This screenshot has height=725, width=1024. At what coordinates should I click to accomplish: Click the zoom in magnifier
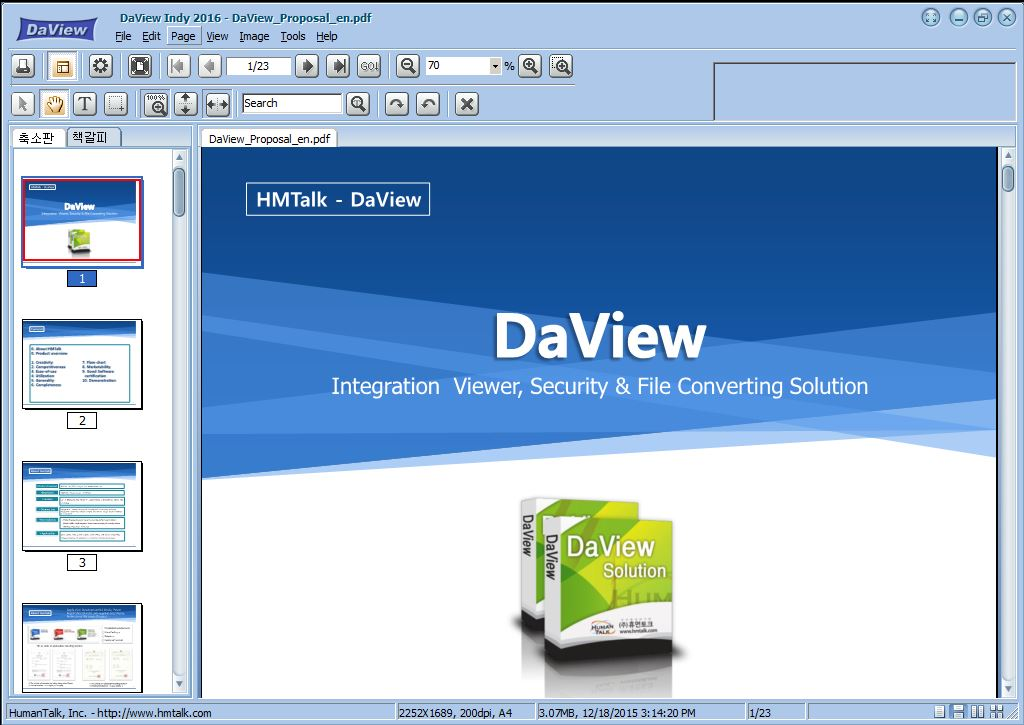click(x=530, y=66)
